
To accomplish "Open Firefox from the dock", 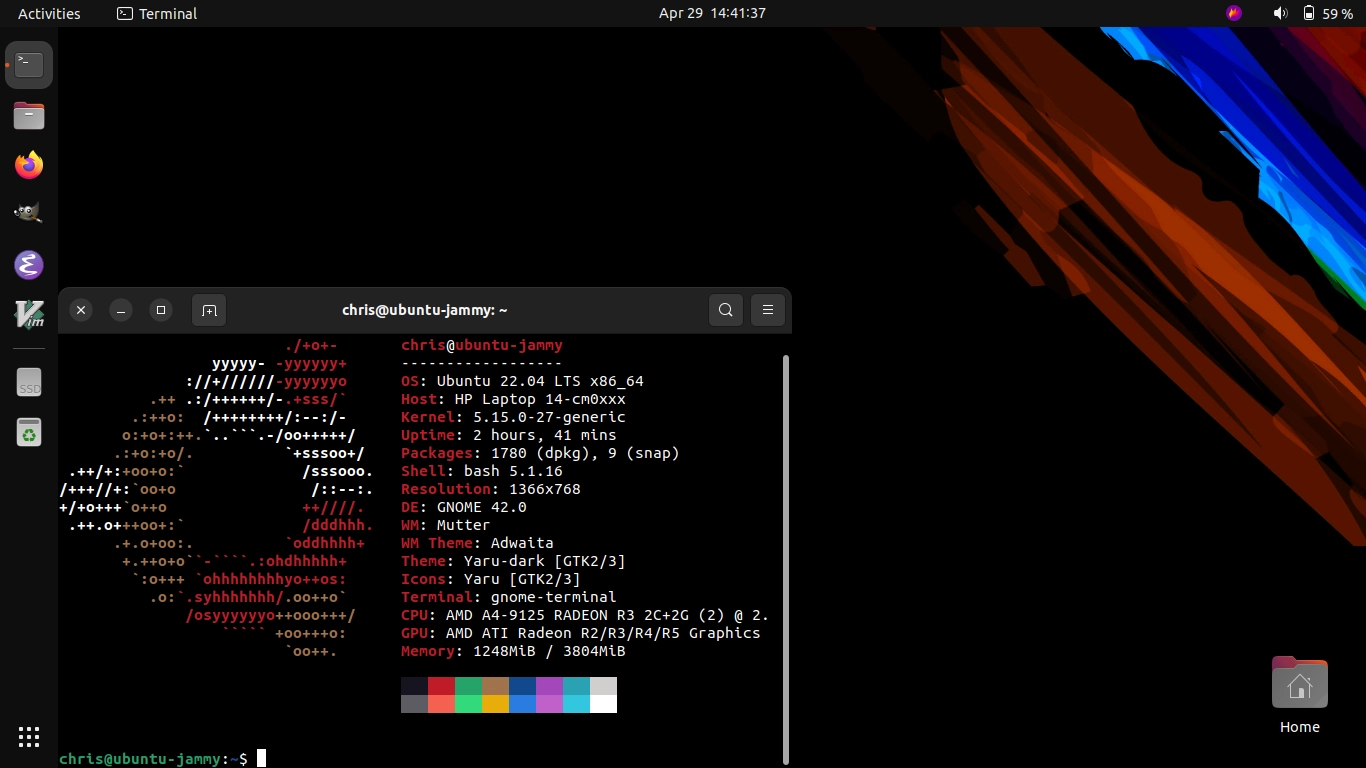I will coord(29,165).
